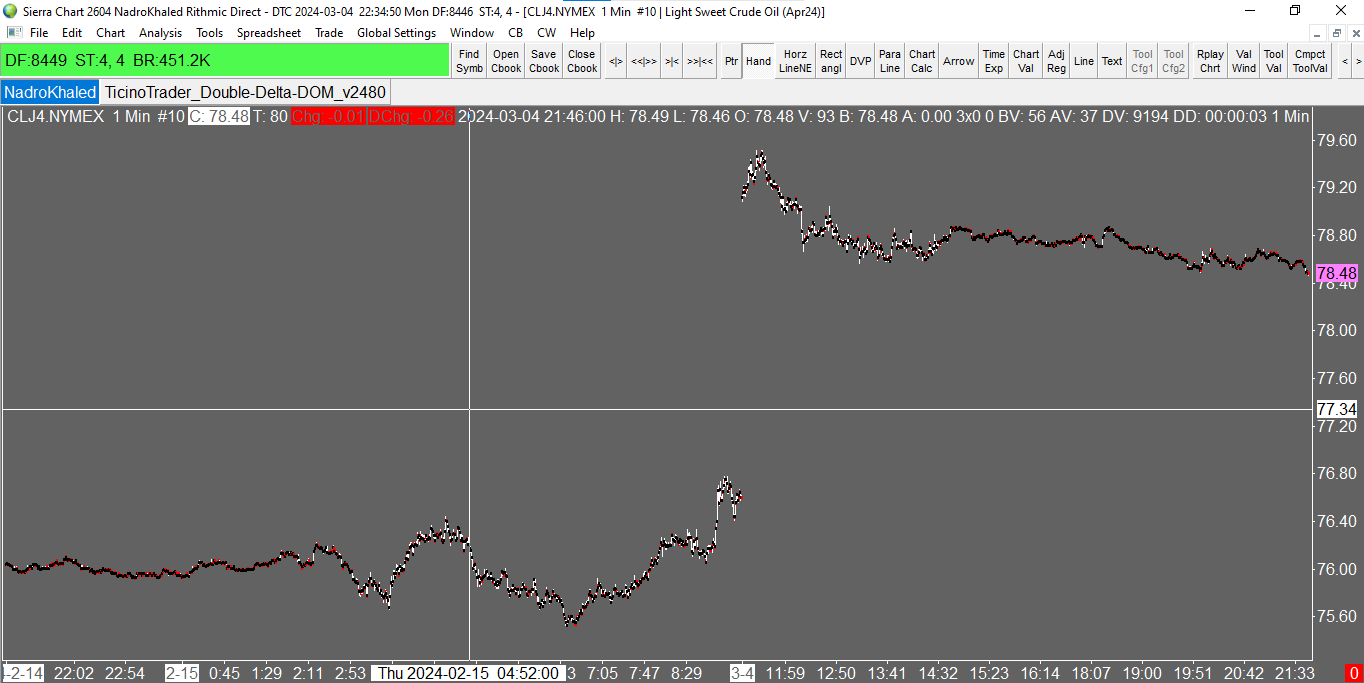The height and width of the screenshot is (683, 1364).
Task: Close the chartbook with Close Cbook
Action: [582, 61]
